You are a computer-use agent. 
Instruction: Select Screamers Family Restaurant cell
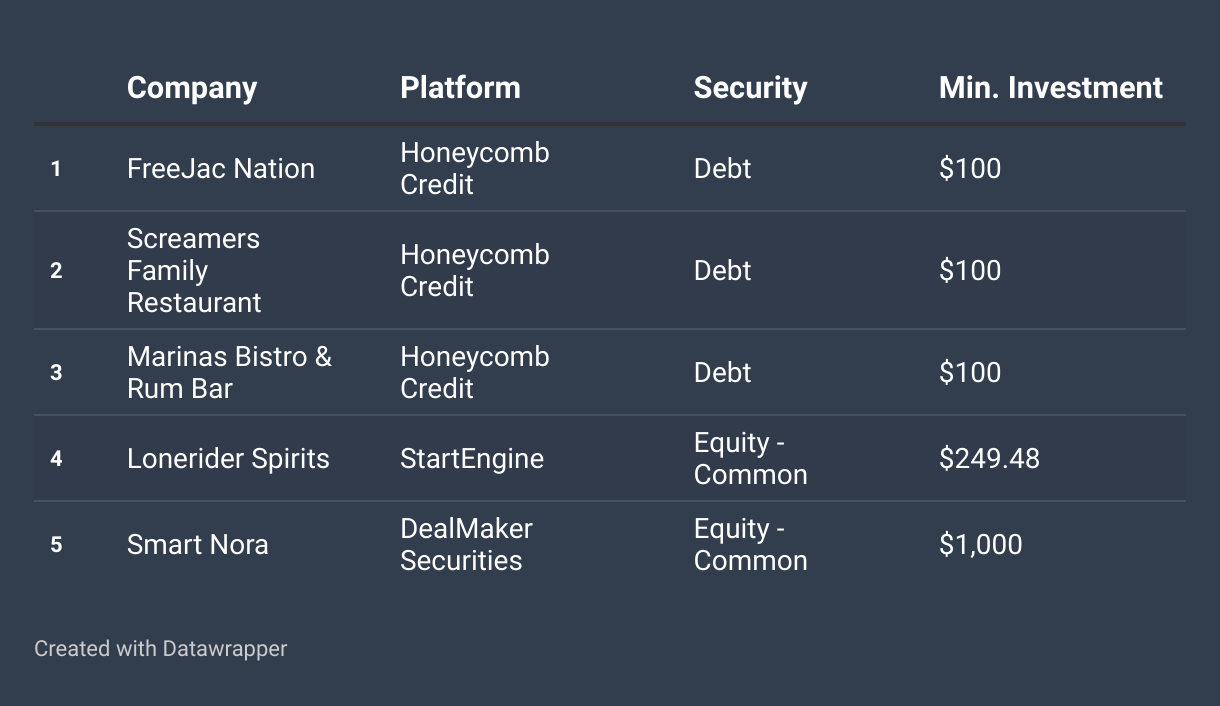pyautogui.click(x=194, y=271)
